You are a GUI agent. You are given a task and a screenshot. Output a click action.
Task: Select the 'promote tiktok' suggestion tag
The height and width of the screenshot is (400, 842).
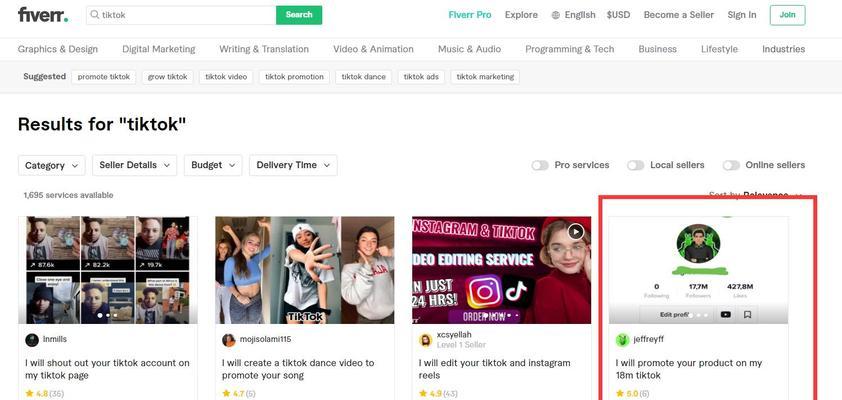tap(104, 77)
